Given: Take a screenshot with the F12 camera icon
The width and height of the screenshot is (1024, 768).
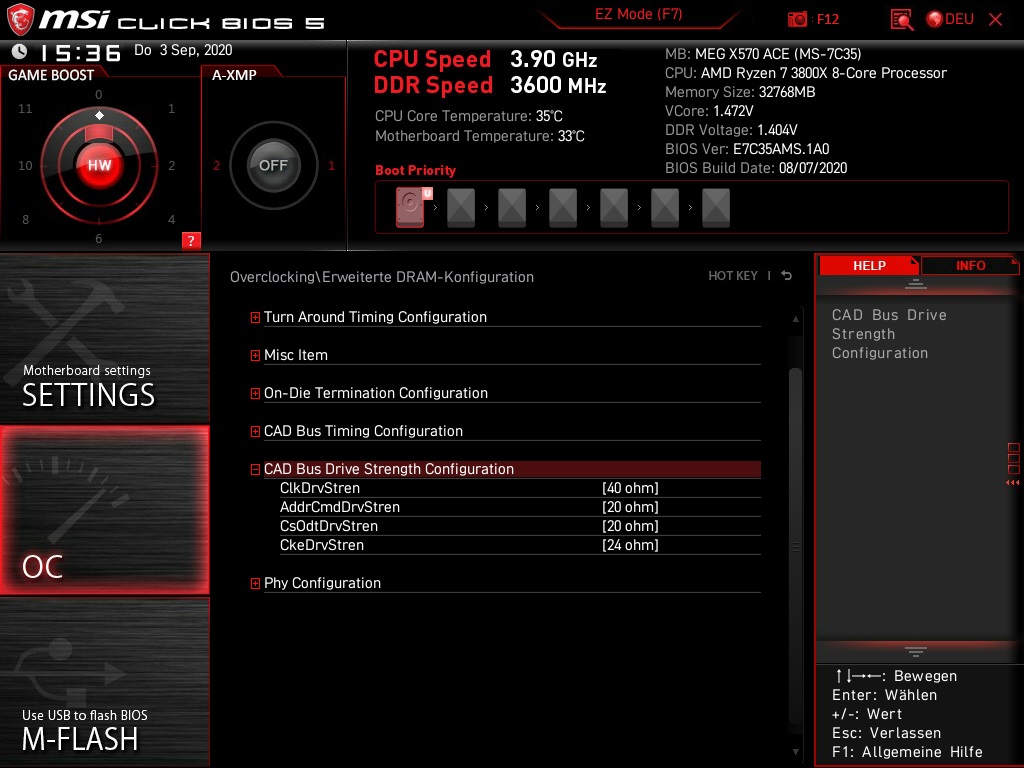Looking at the screenshot, I should tap(797, 20).
